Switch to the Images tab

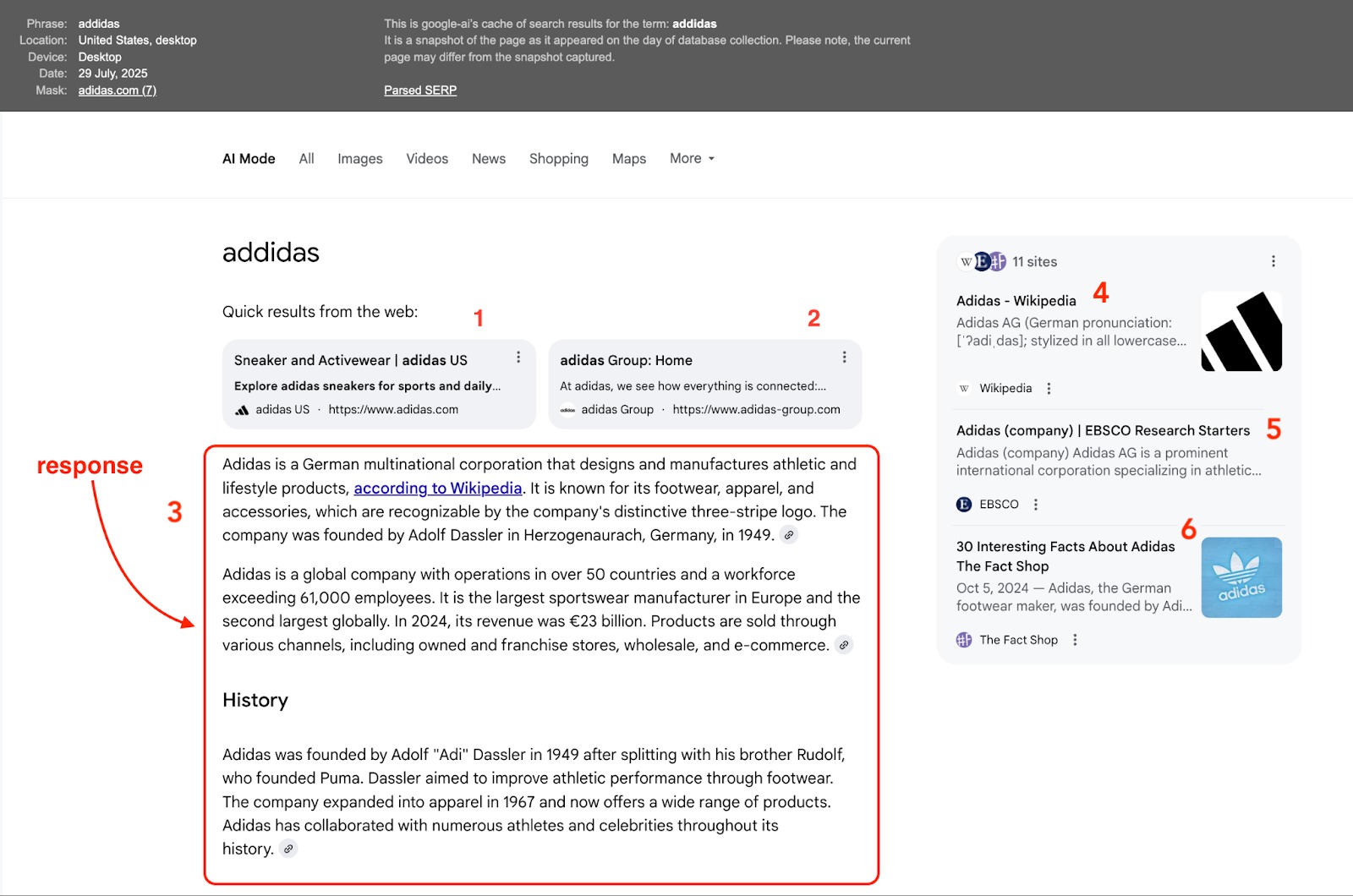click(359, 159)
